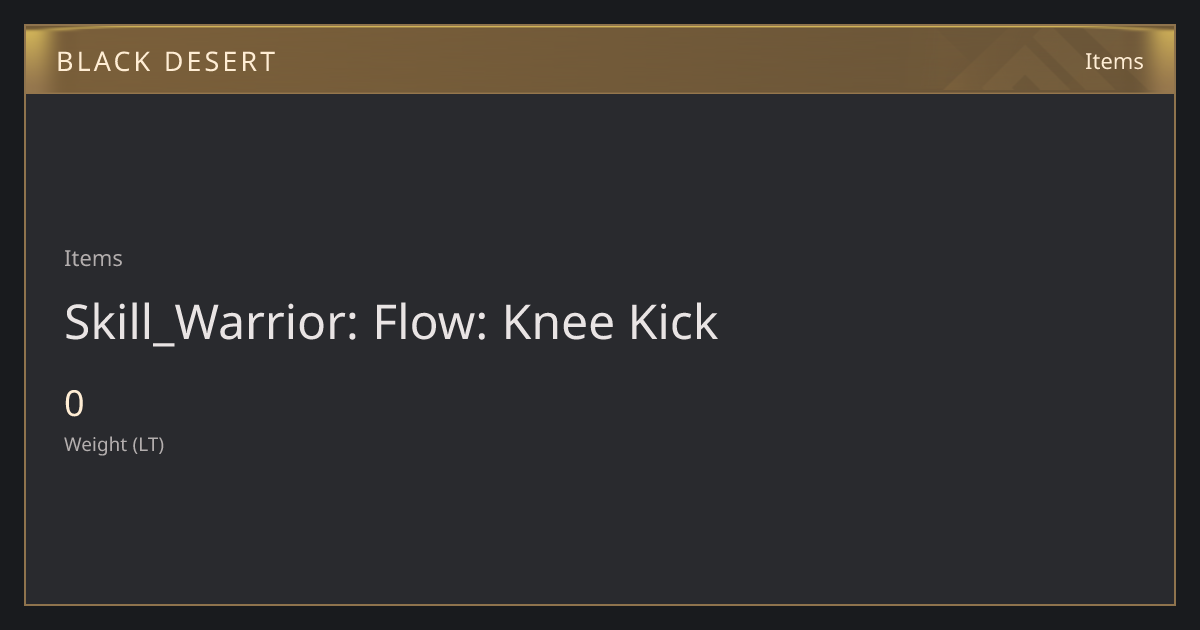
Task: Click the chevron emblem in the header banner
Action: (x=1040, y=62)
